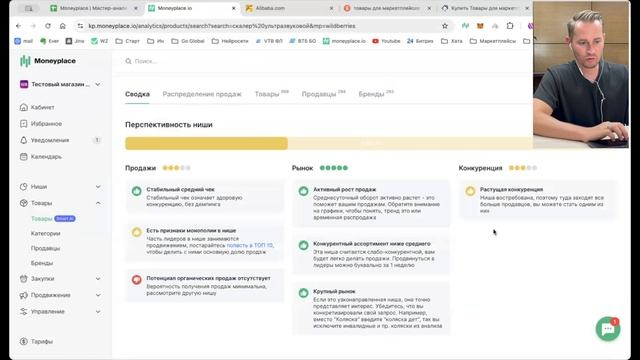
Task: Open Избранное in the sidebar
Action: [x=46, y=124]
